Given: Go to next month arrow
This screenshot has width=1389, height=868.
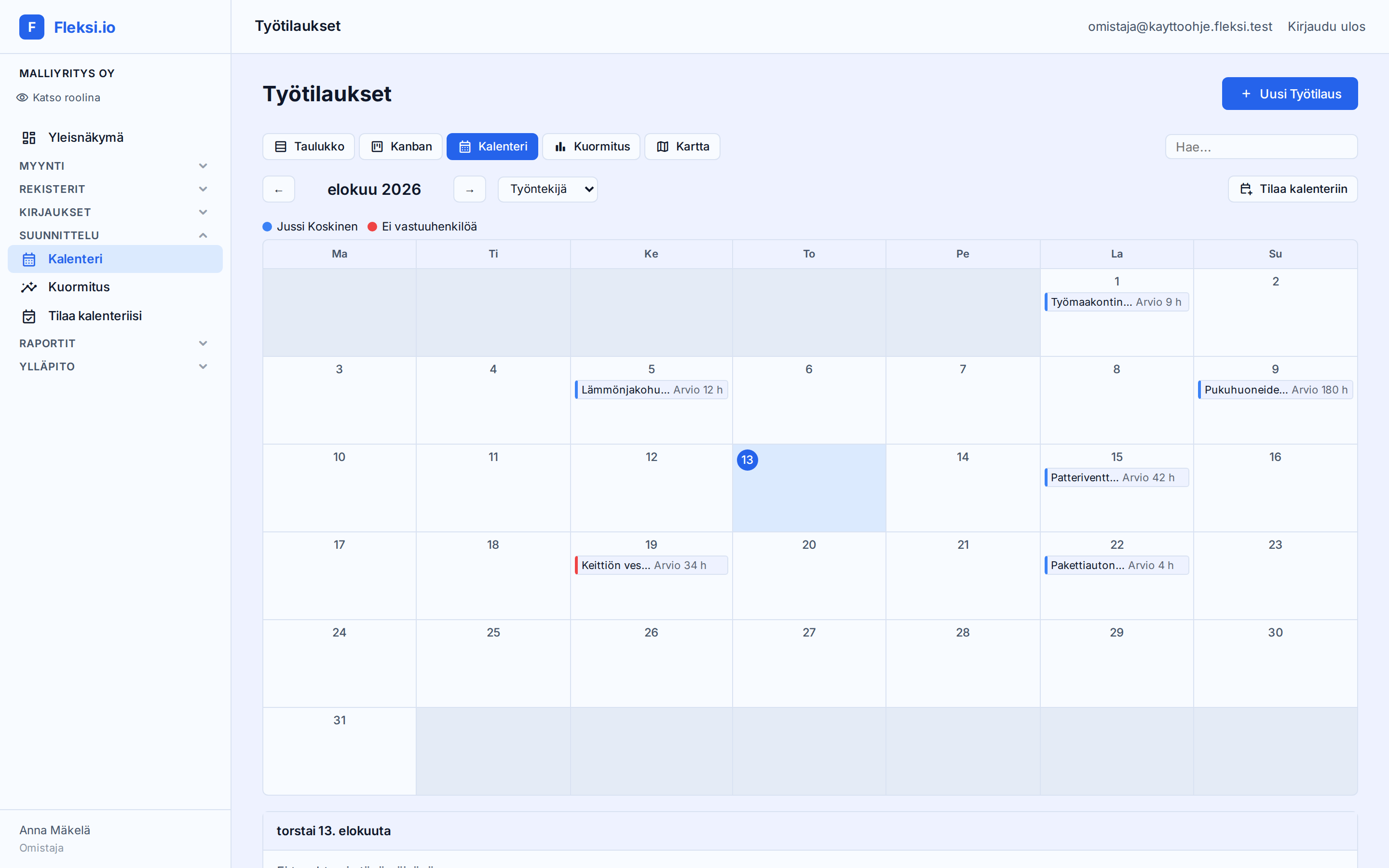Looking at the screenshot, I should 469,190.
